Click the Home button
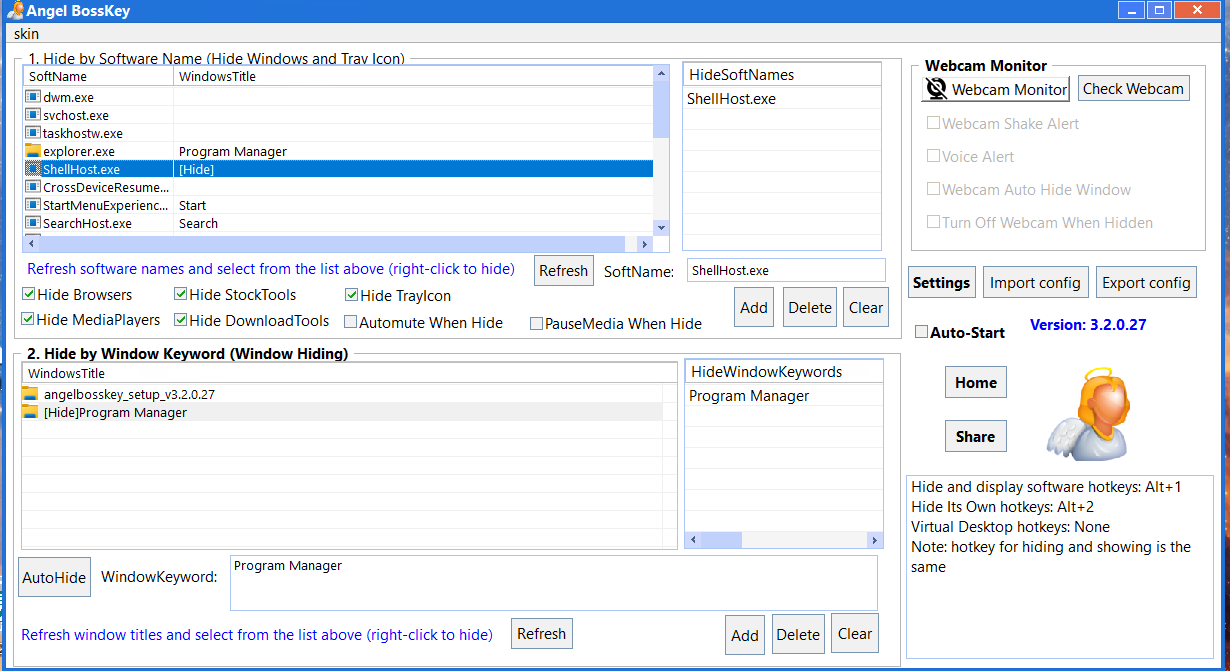 coord(976,382)
